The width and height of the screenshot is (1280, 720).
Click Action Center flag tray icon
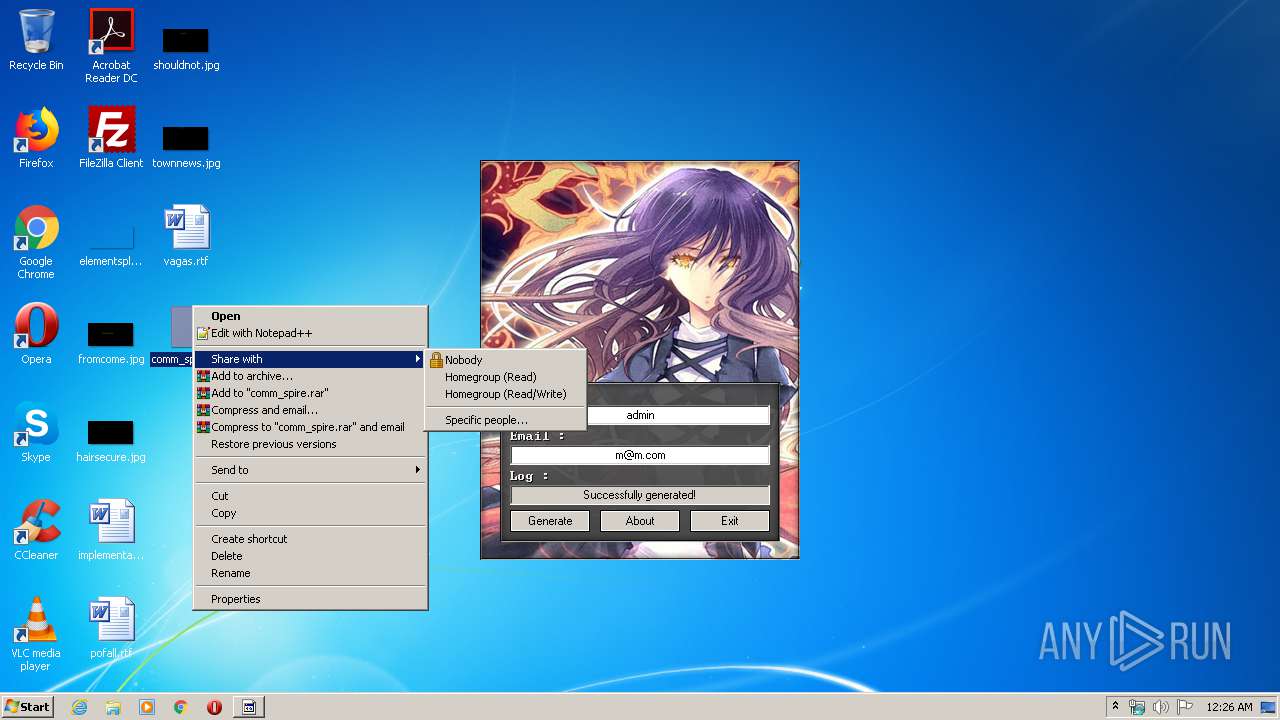point(1184,707)
